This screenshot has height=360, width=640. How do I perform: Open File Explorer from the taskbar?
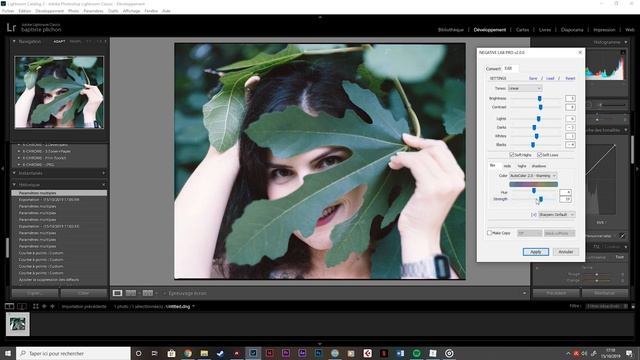(x=204, y=353)
